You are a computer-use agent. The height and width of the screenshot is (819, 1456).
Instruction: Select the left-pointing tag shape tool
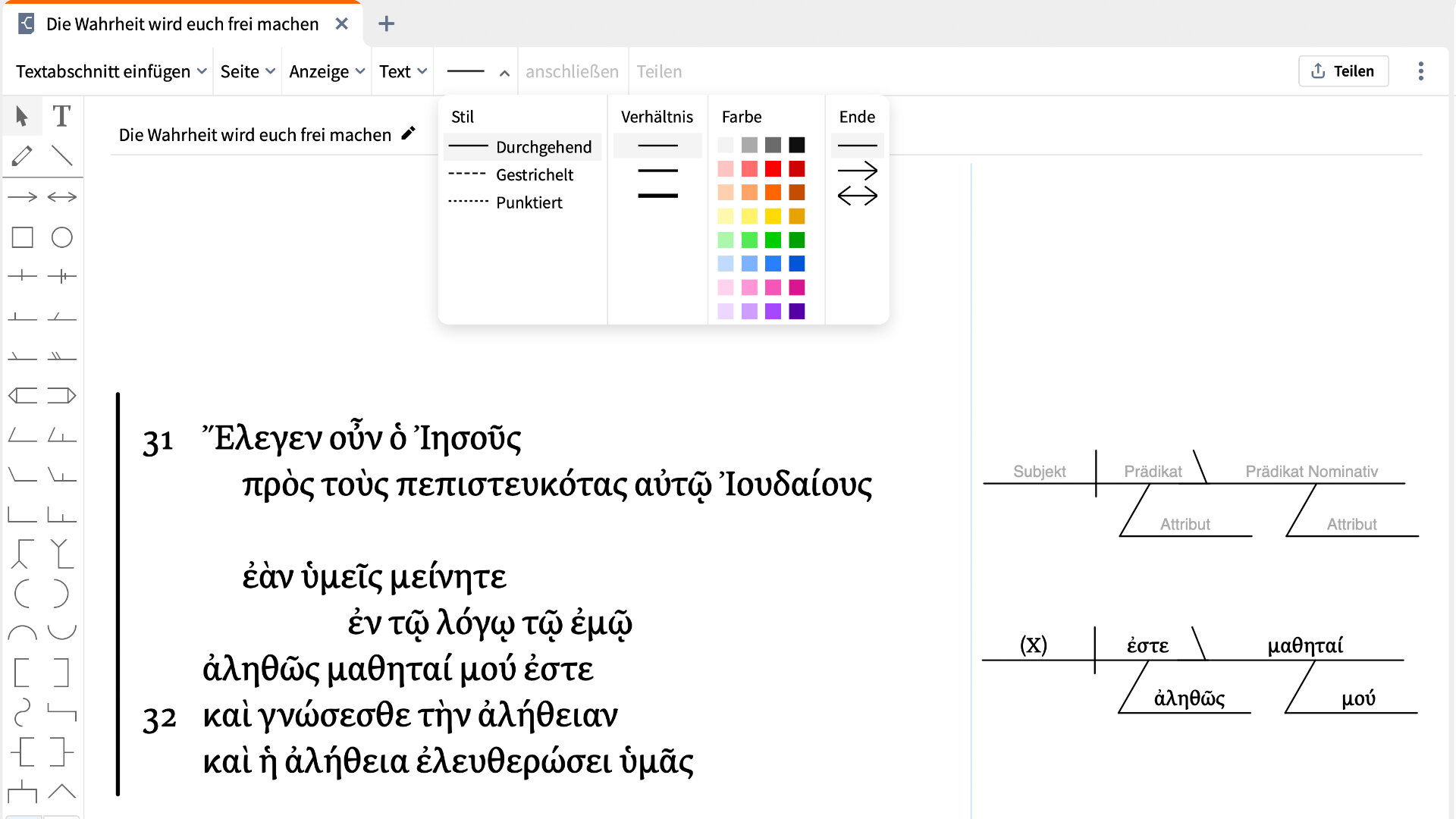[x=22, y=395]
